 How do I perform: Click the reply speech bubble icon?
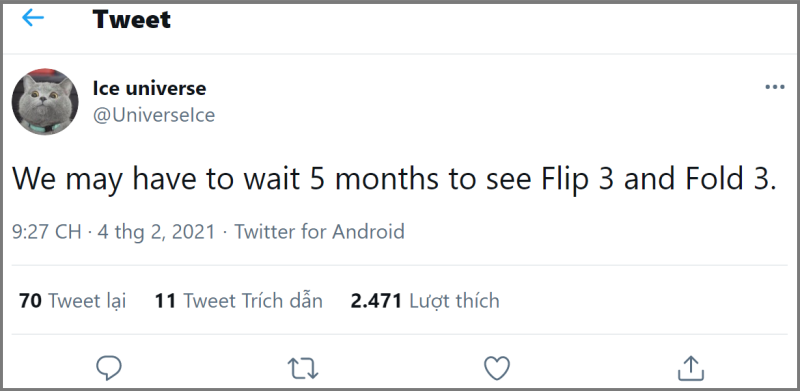[109, 368]
